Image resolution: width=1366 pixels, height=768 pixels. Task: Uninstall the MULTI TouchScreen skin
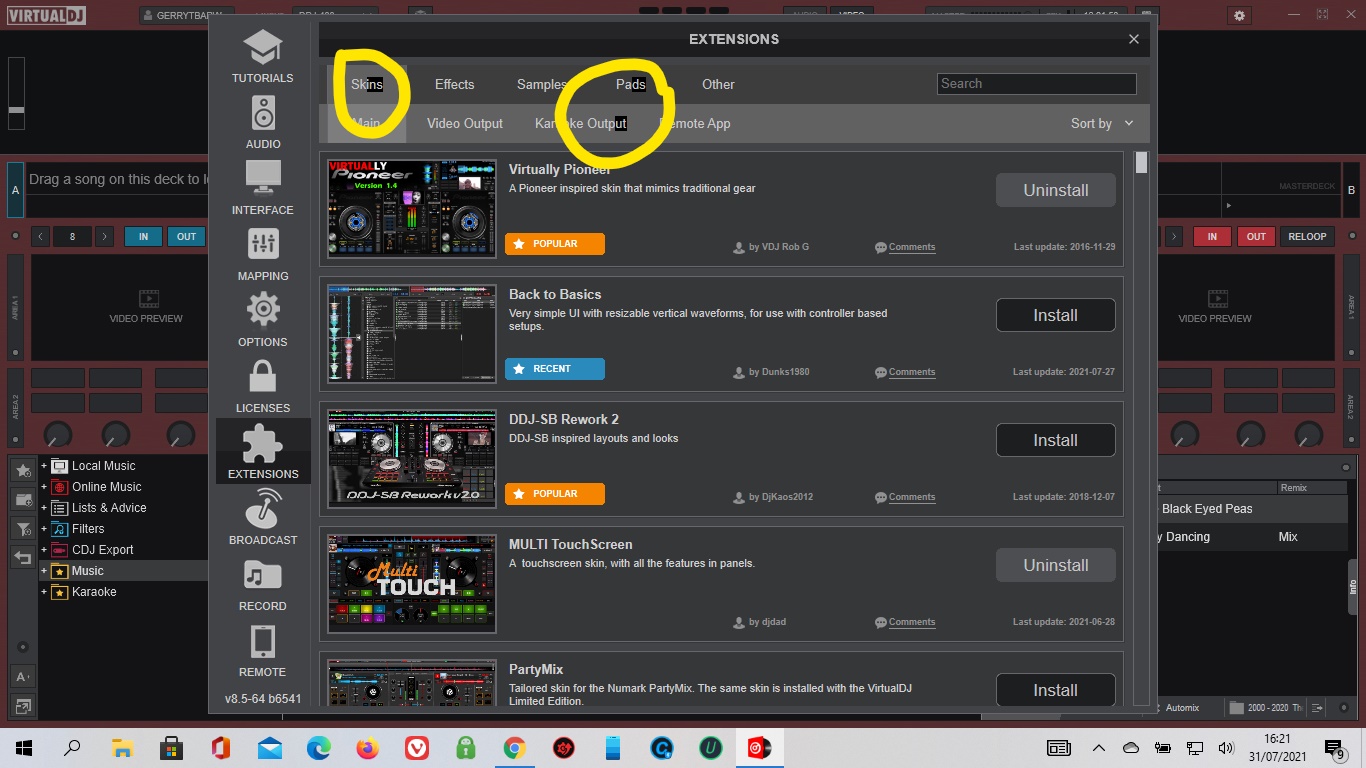[x=1055, y=565]
